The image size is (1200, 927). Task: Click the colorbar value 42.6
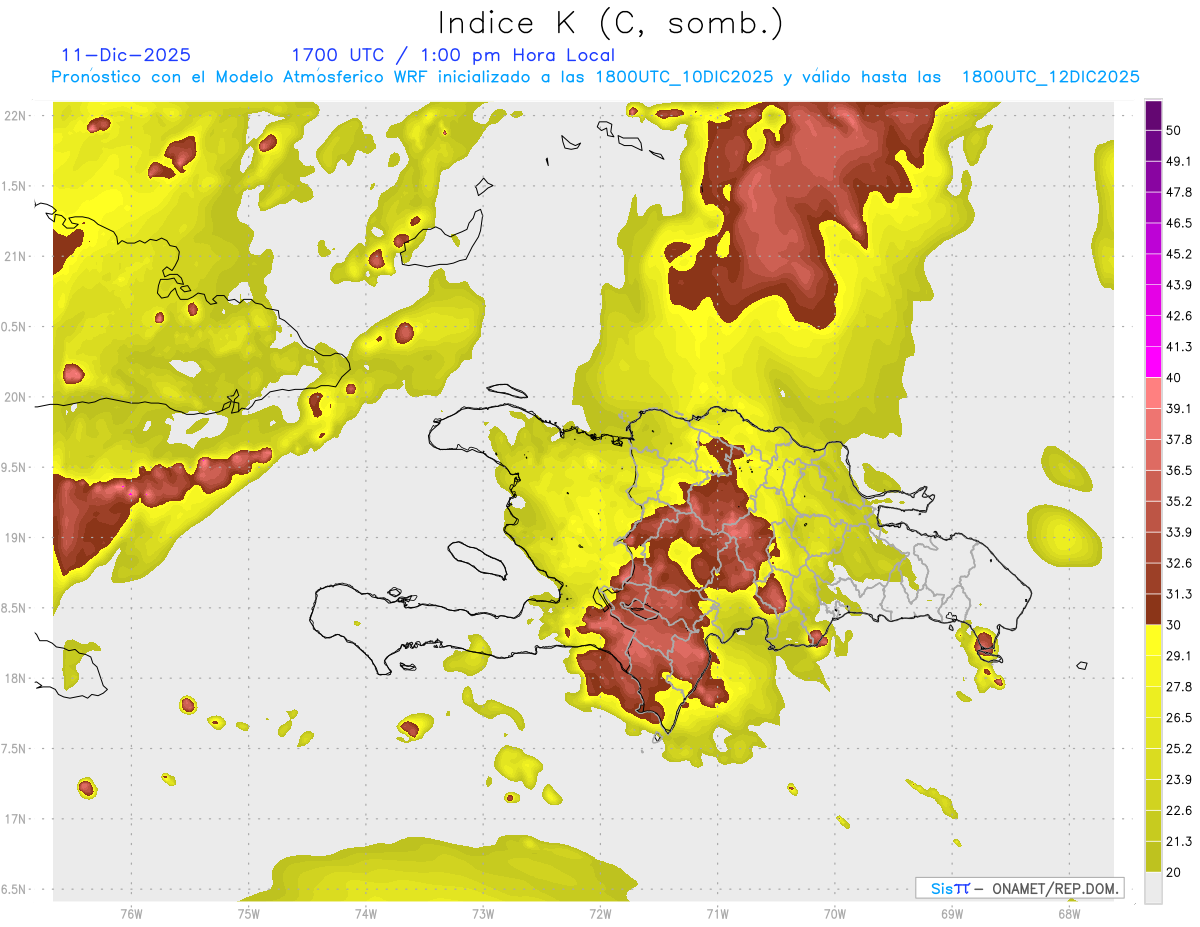point(1179,316)
